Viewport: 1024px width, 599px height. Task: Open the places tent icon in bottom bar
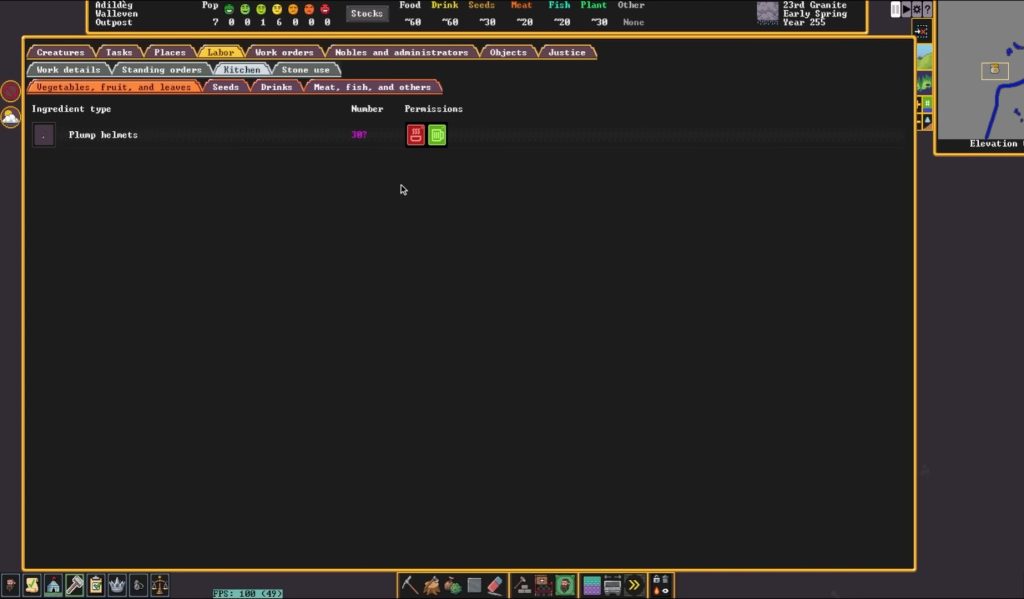54,585
